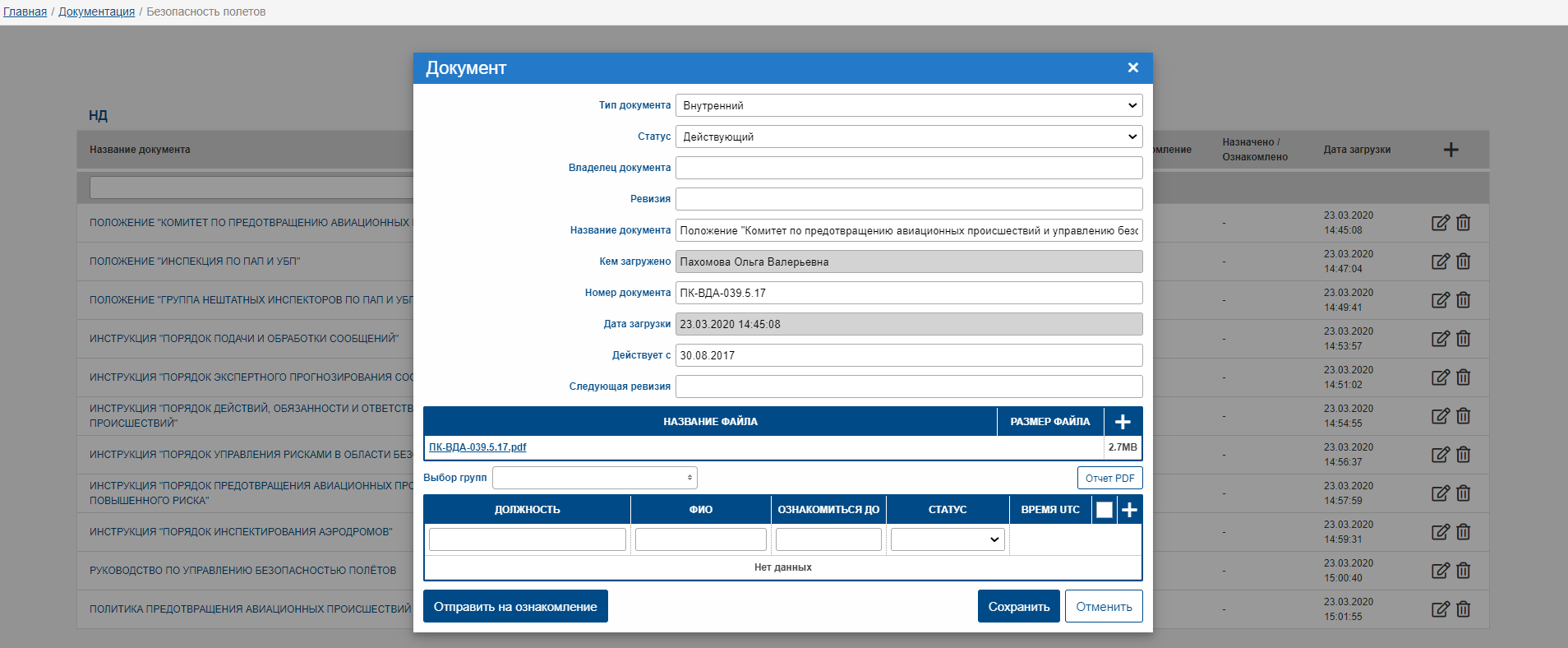This screenshot has width=1568, height=648.
Task: Delete the document loaded at 14:49:41
Action: pyautogui.click(x=1464, y=300)
